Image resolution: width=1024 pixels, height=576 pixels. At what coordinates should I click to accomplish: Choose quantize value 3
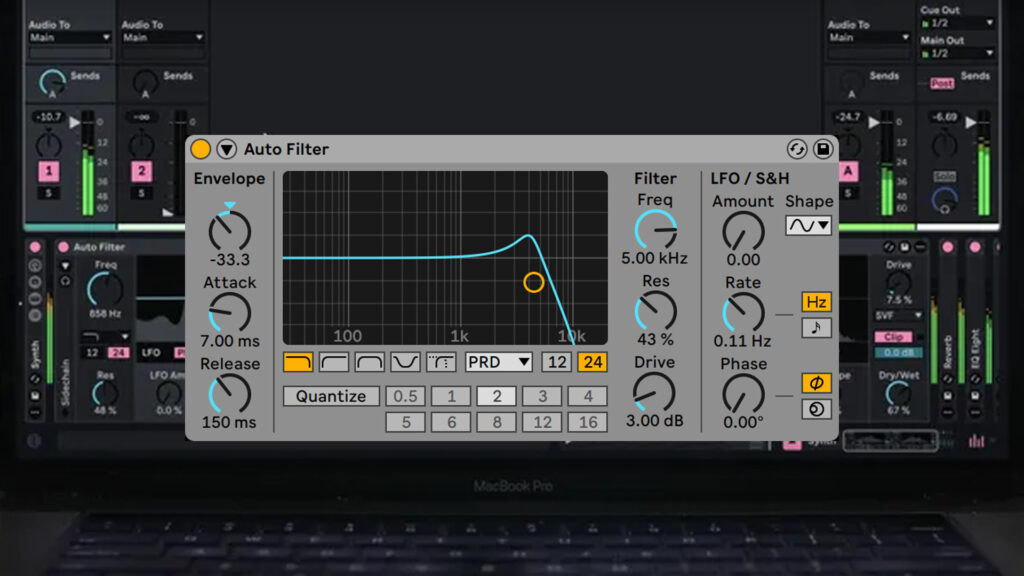tap(542, 396)
